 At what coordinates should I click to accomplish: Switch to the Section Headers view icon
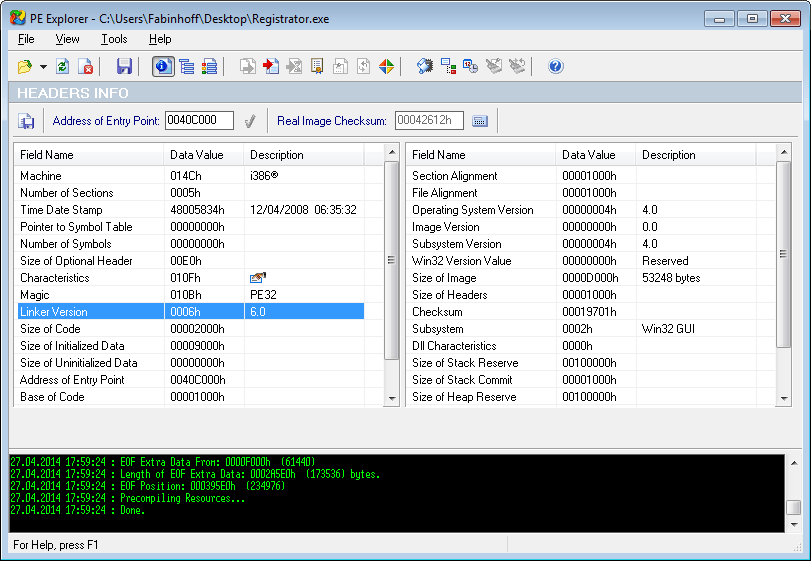(209, 66)
